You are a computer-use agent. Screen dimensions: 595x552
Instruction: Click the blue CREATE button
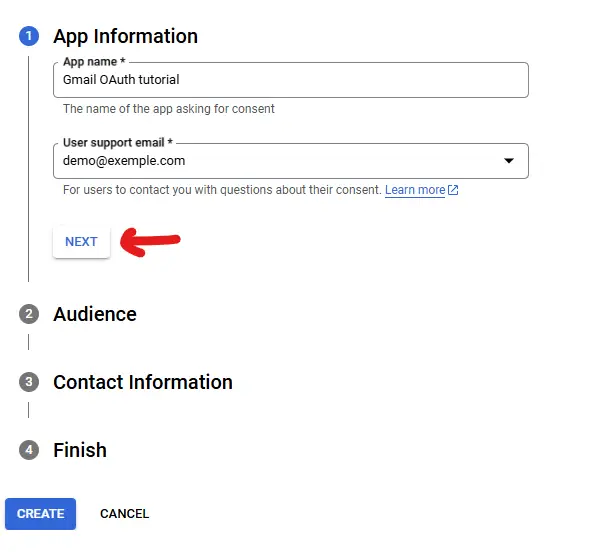pos(41,514)
